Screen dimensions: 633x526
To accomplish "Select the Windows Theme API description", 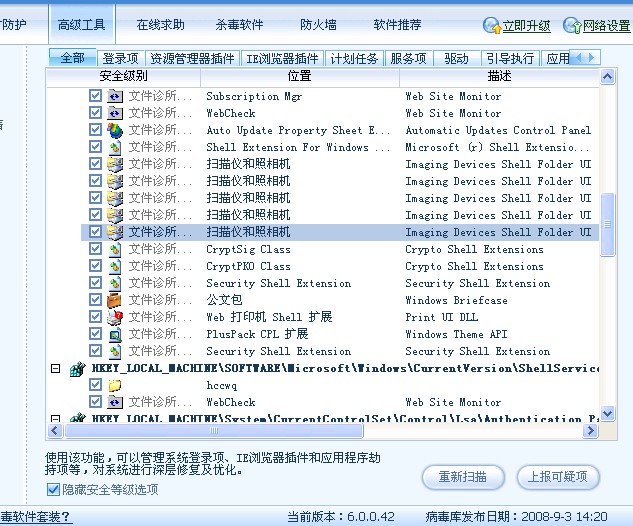I will click(456, 334).
